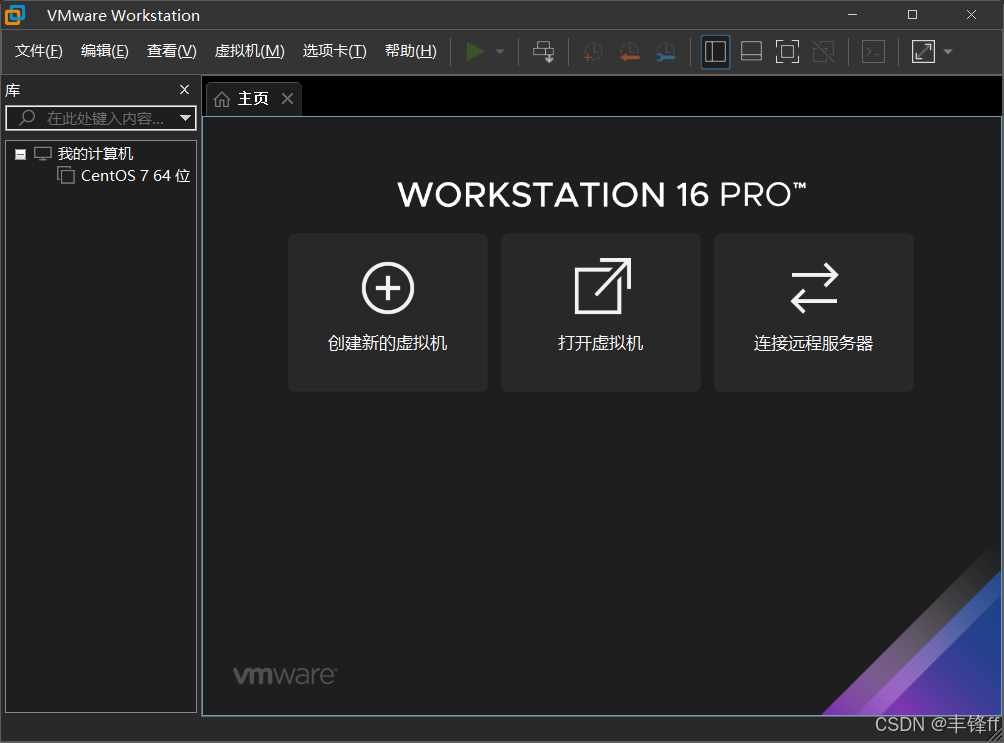Open the console view terminal icon
Viewport: 1004px width, 743px height.
[x=873, y=52]
